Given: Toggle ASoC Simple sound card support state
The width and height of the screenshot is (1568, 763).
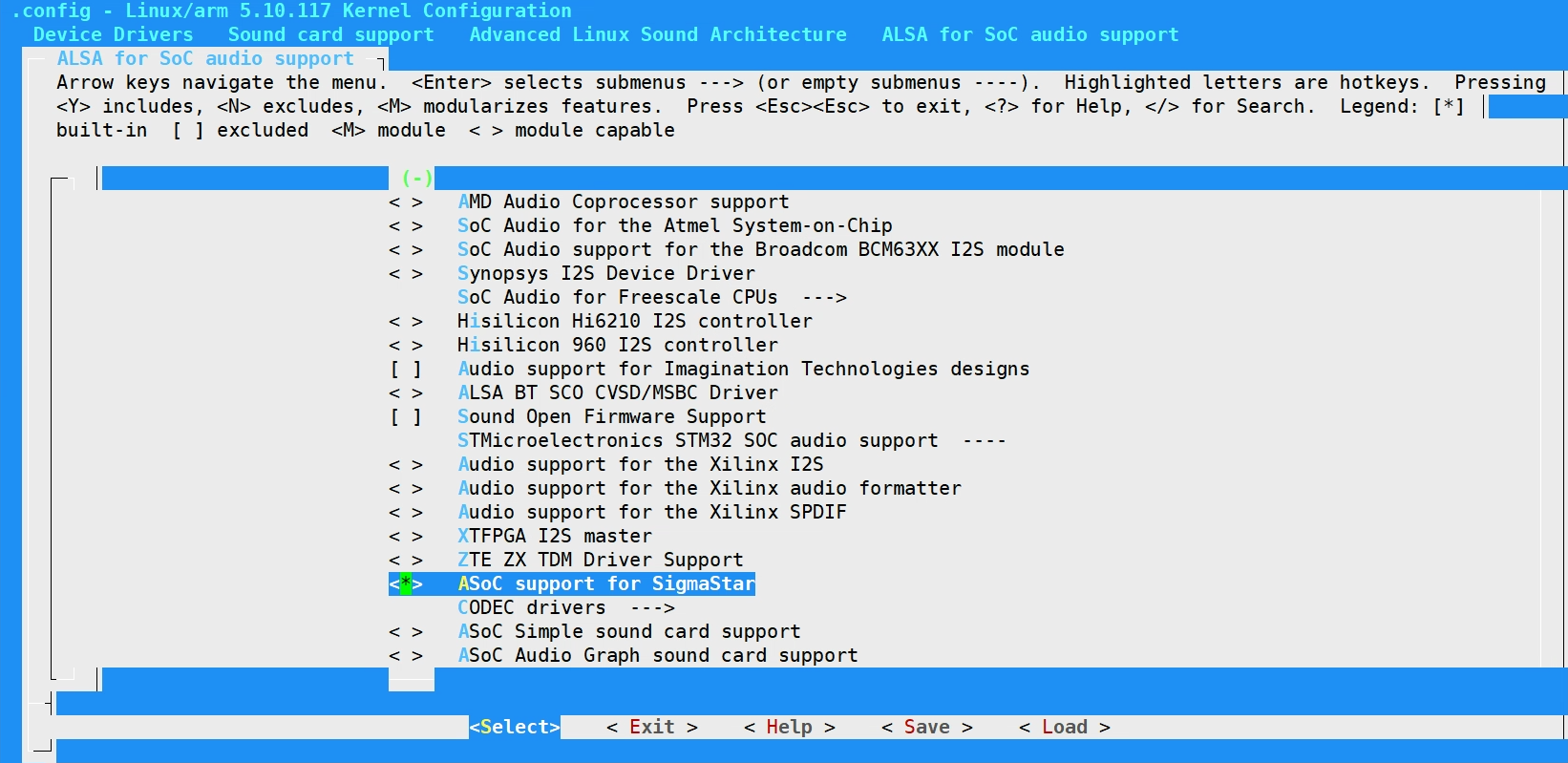Looking at the screenshot, I should (406, 631).
